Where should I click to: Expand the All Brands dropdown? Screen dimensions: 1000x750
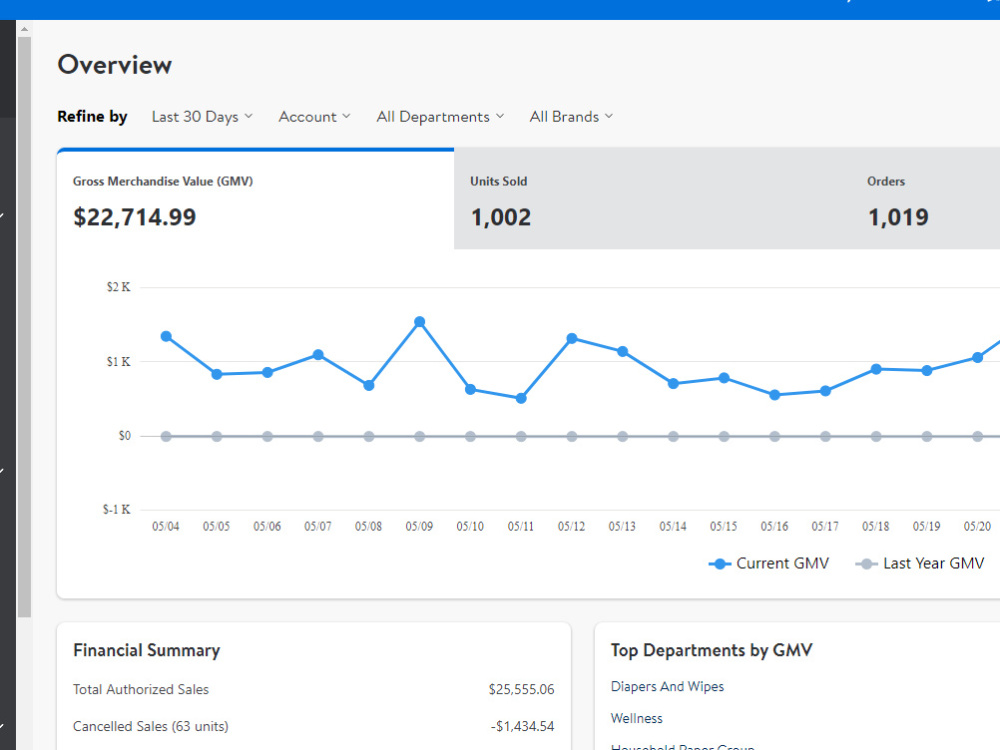tap(571, 117)
